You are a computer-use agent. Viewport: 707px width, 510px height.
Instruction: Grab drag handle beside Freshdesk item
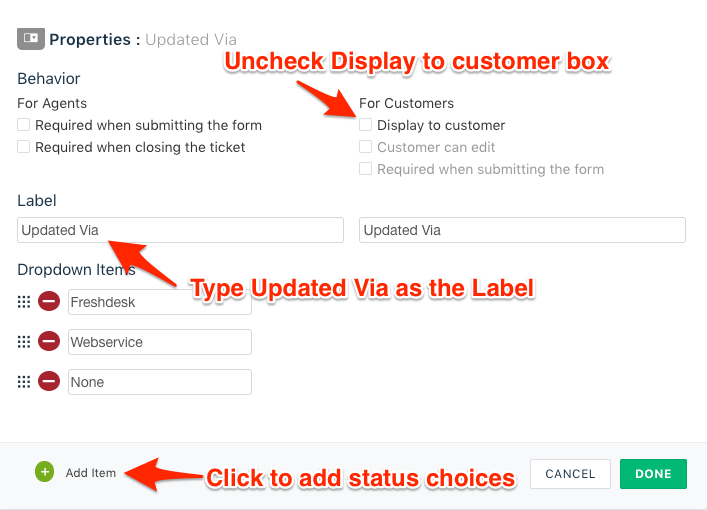[24, 302]
